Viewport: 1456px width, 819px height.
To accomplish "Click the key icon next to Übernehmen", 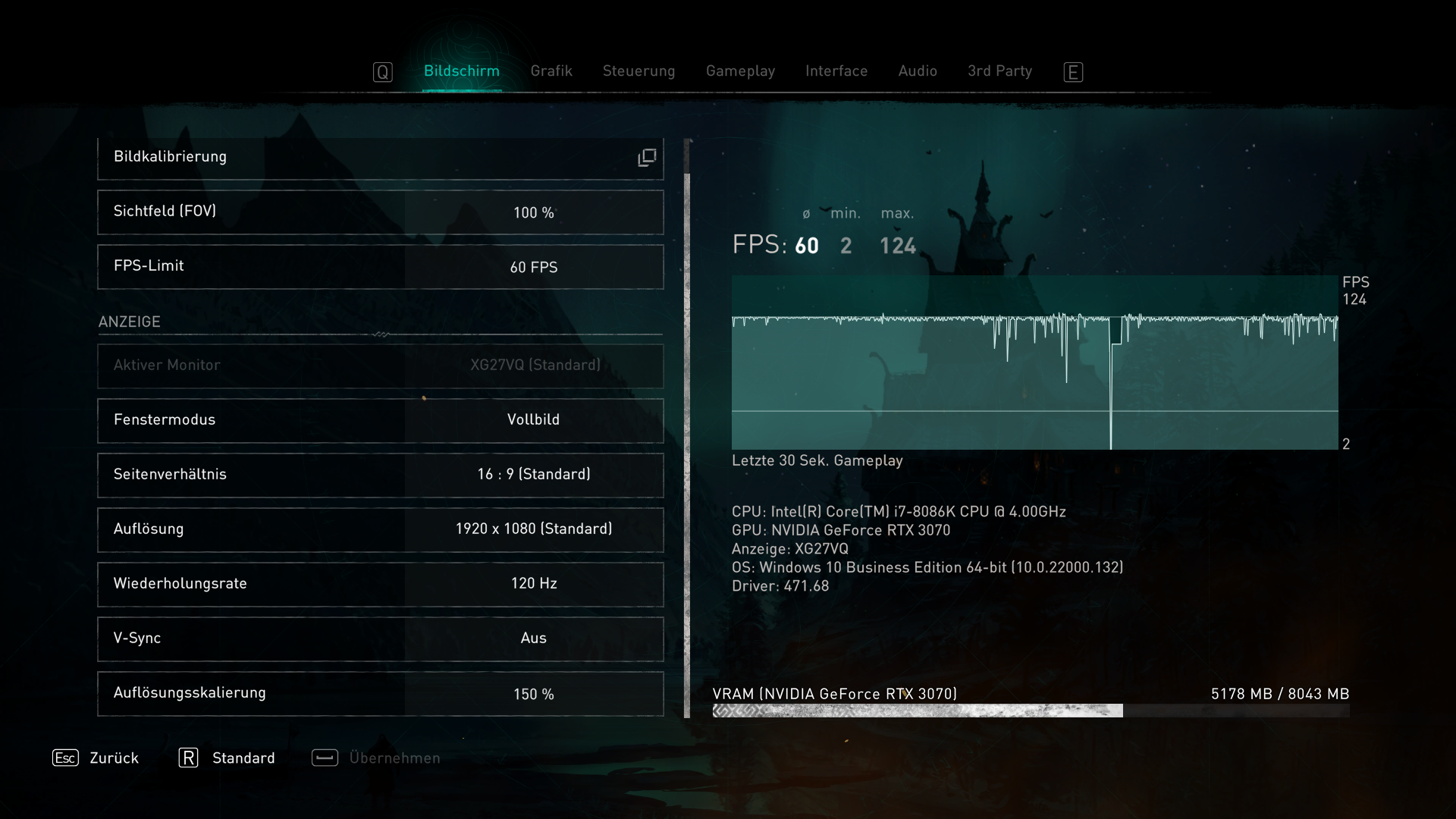I will pos(325,758).
